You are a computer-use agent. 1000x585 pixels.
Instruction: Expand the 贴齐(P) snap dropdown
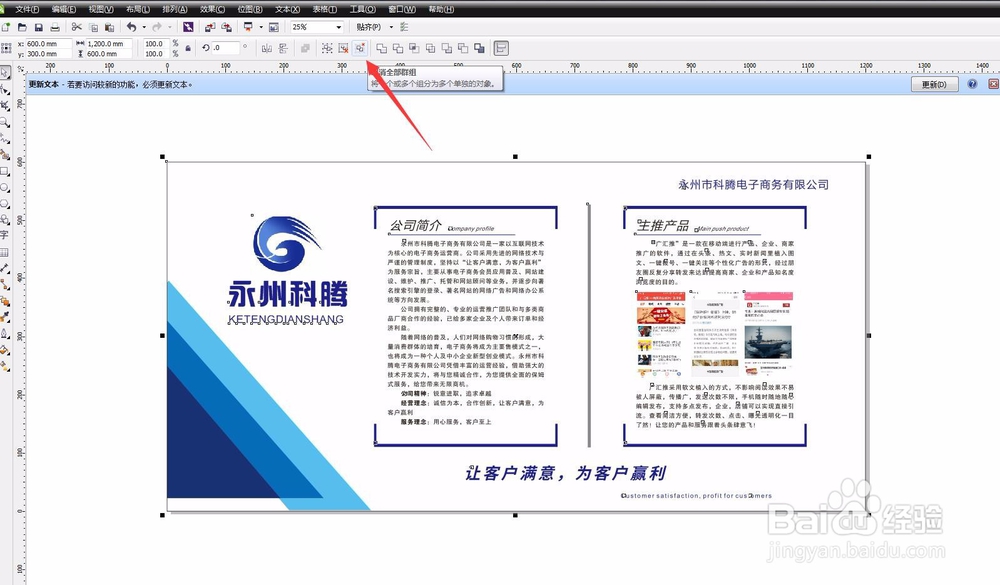pyautogui.click(x=391, y=27)
